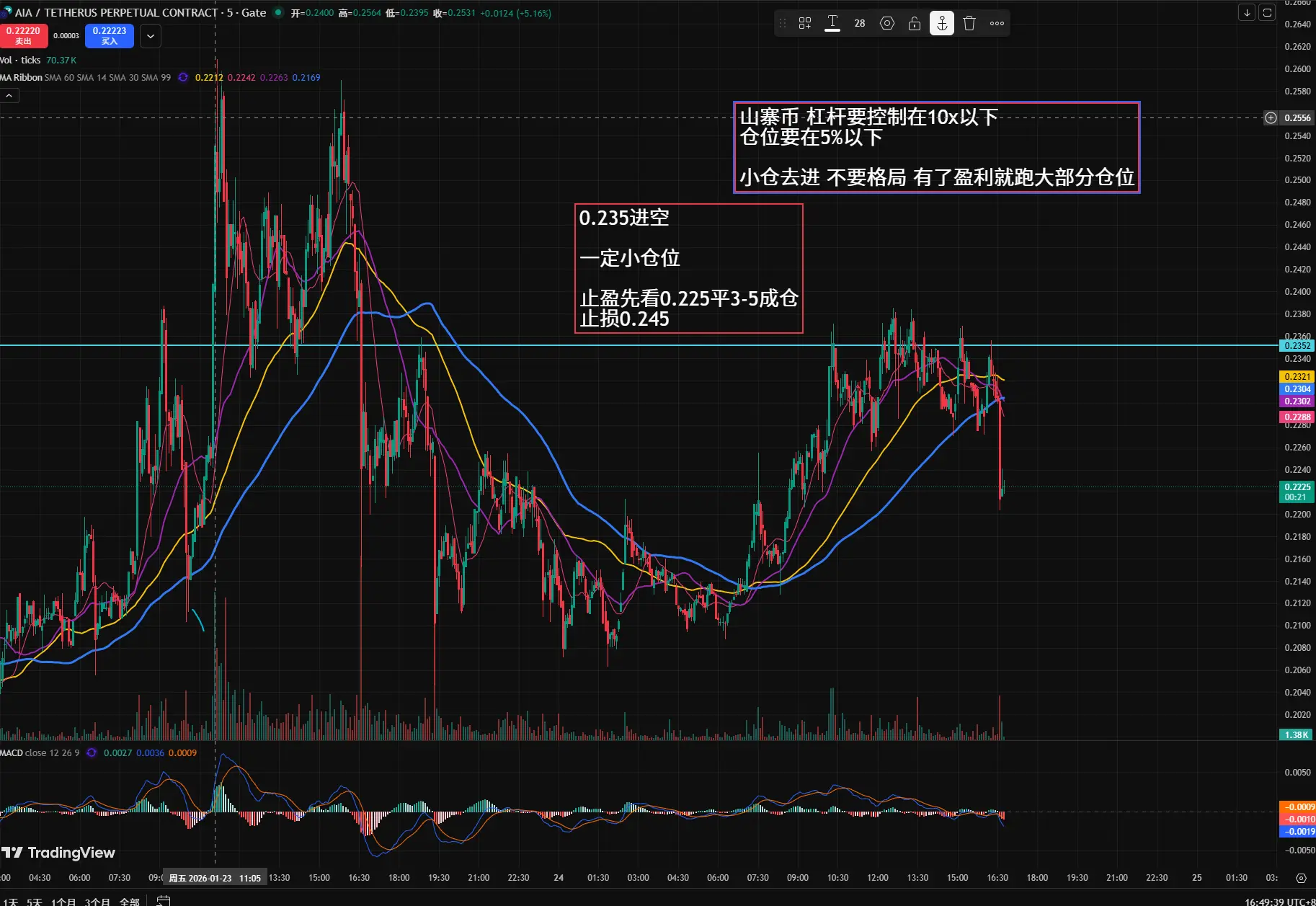Grab the floating toolbar drag handle
Image resolution: width=1316 pixels, height=906 pixels.
point(783,23)
